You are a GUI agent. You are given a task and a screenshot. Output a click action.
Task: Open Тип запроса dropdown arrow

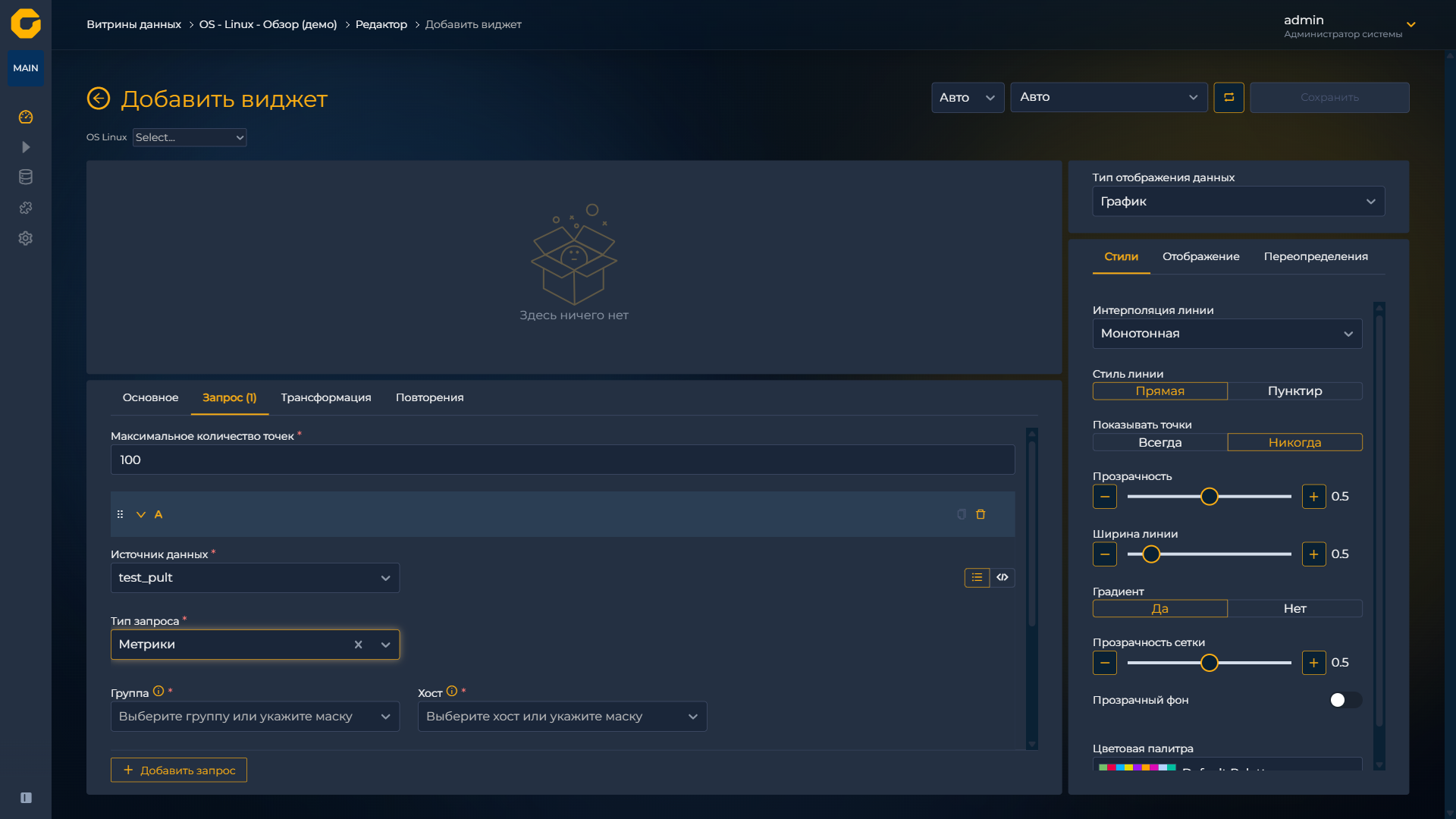385,645
